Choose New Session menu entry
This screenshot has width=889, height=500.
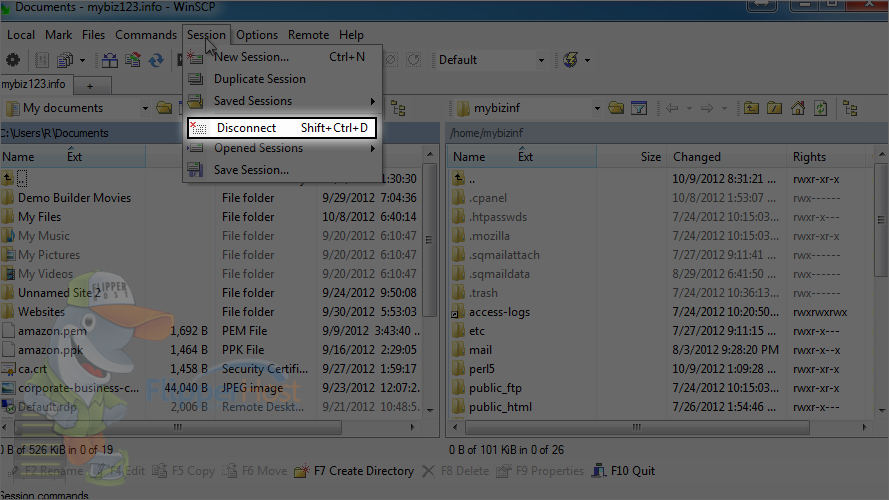282,57
